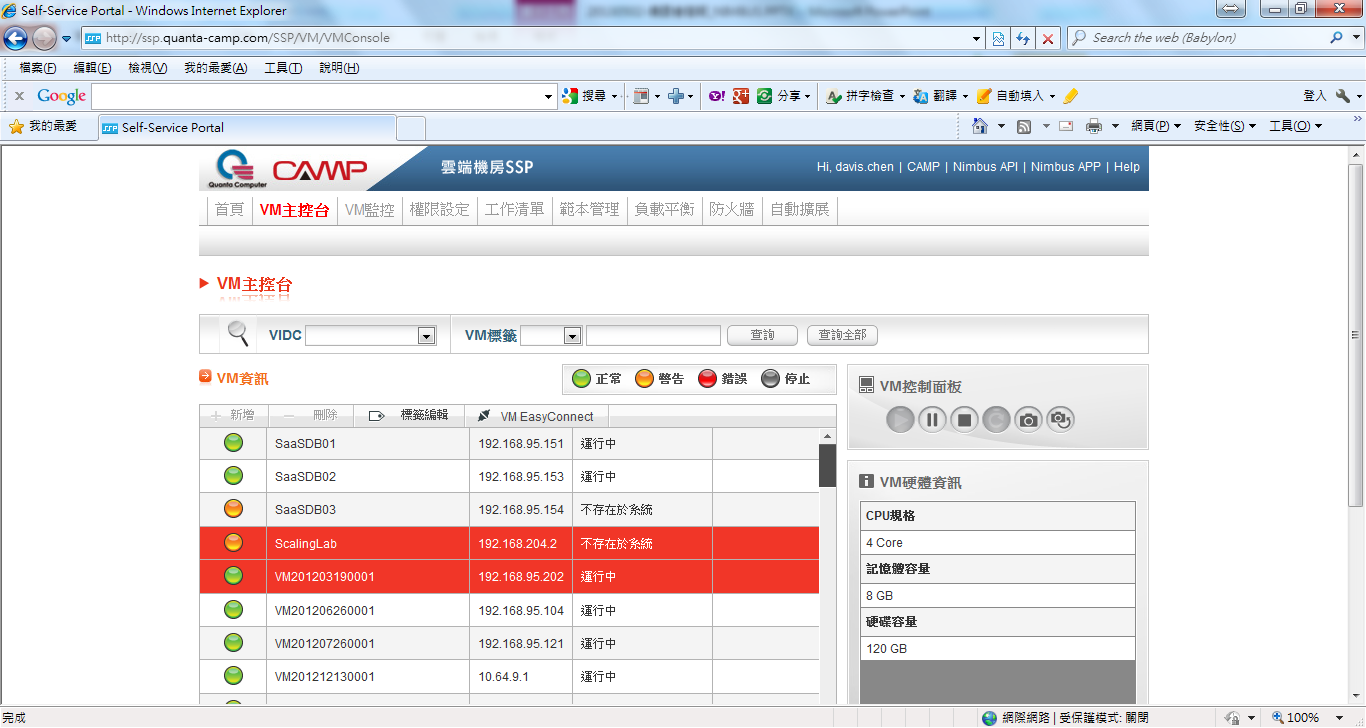Image resolution: width=1366 pixels, height=728 pixels.
Task: Open the 防火牆 firewall tab
Action: pyautogui.click(x=731, y=209)
